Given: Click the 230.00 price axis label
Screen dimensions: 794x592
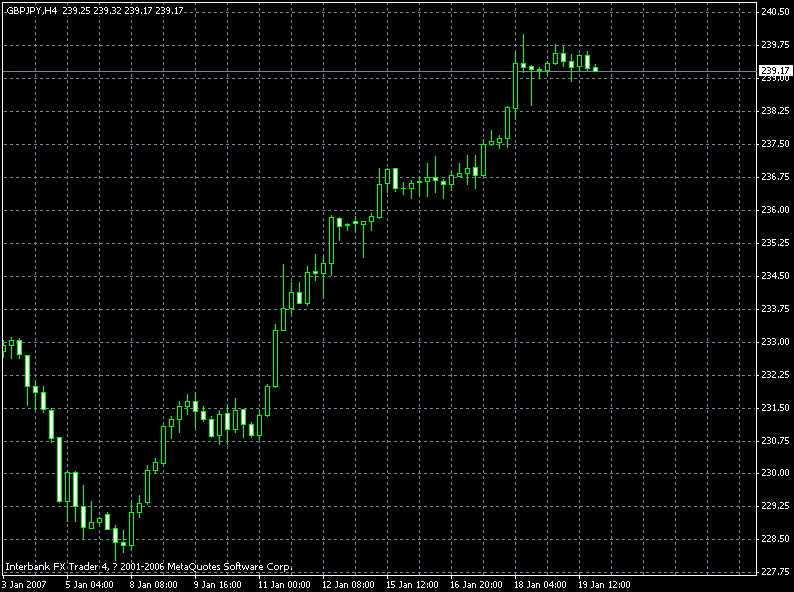Looking at the screenshot, I should 773,473.
